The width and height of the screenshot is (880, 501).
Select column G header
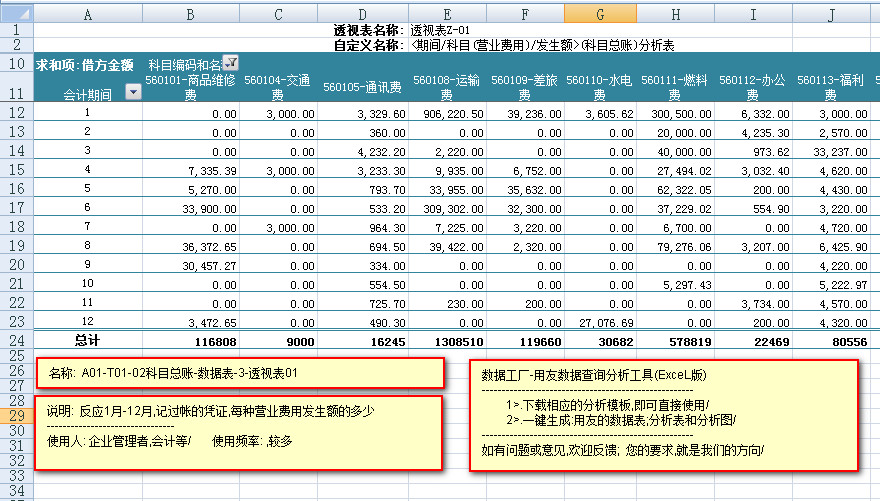click(600, 14)
